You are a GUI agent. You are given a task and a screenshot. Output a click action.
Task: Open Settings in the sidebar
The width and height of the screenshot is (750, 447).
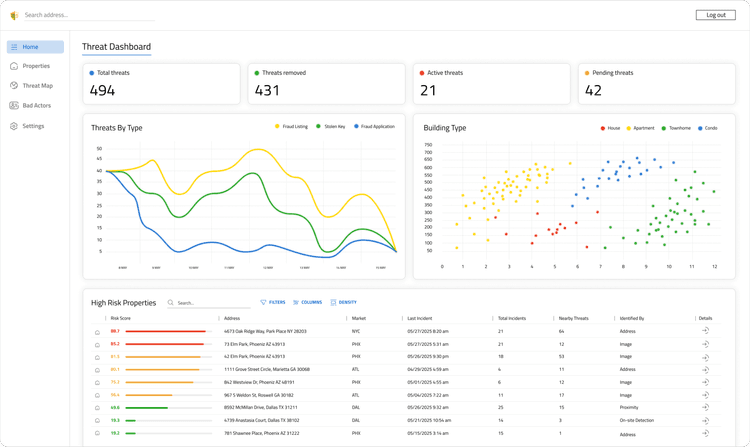[x=33, y=126]
